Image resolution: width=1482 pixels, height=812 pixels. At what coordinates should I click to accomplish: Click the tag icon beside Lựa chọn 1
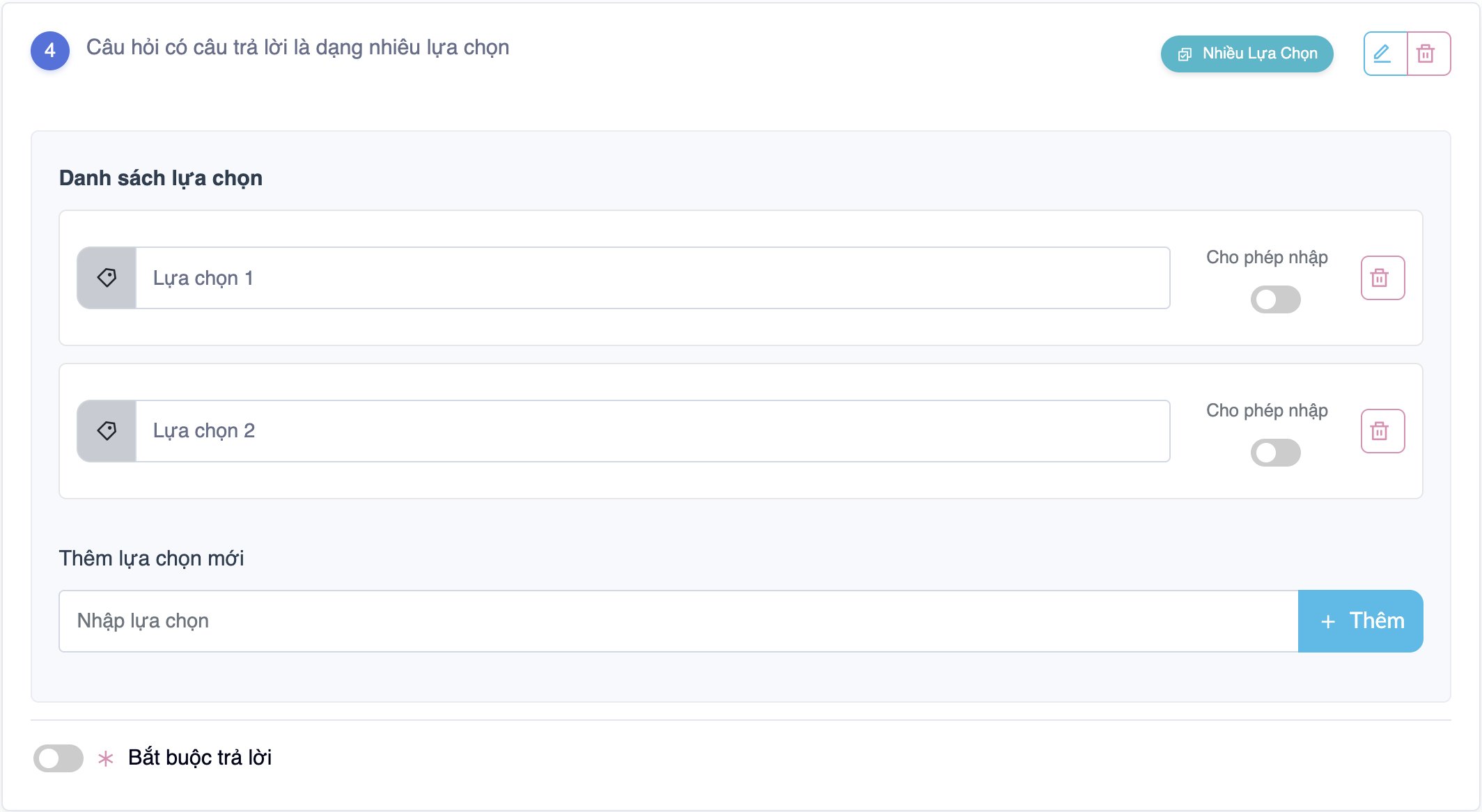click(107, 278)
